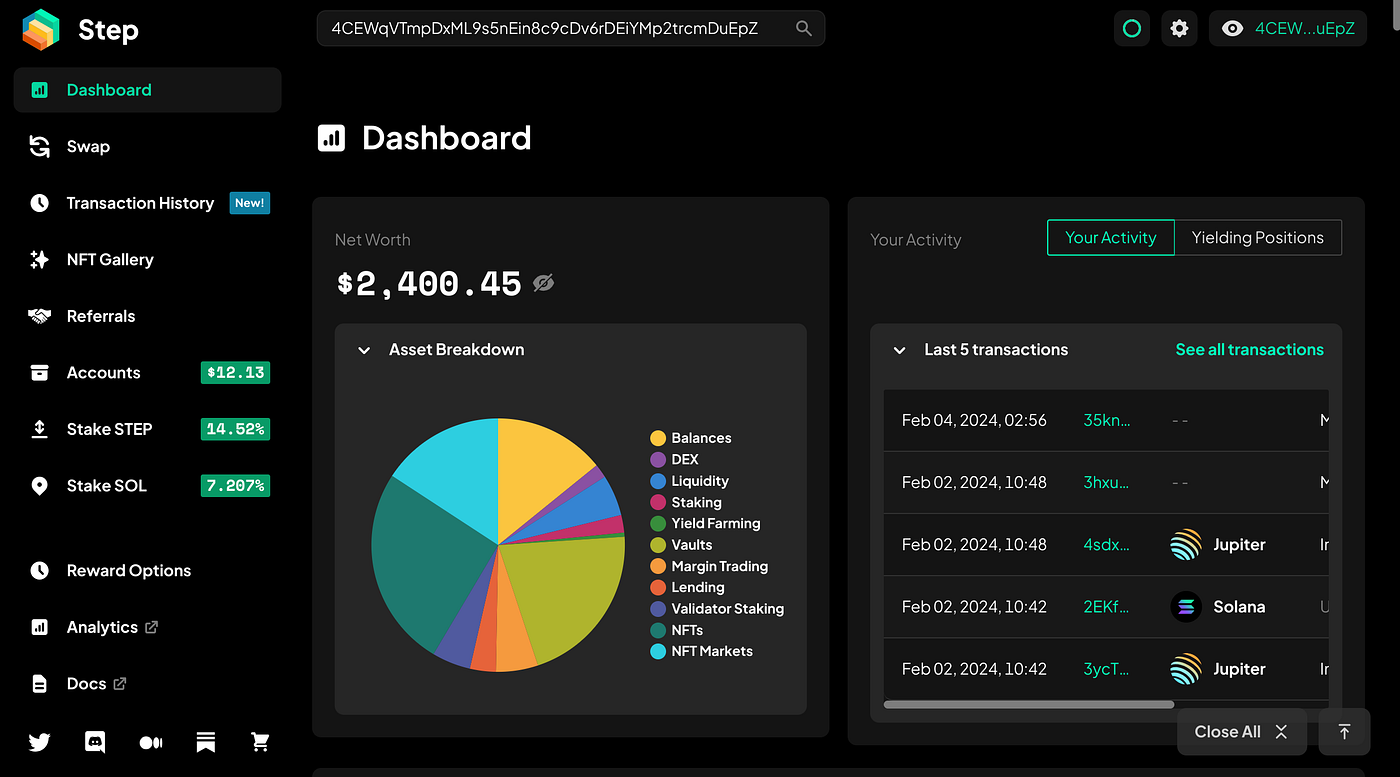Viewport: 1400px width, 777px height.
Task: Click the NFTs dark teal legend swatch
Action: (658, 630)
